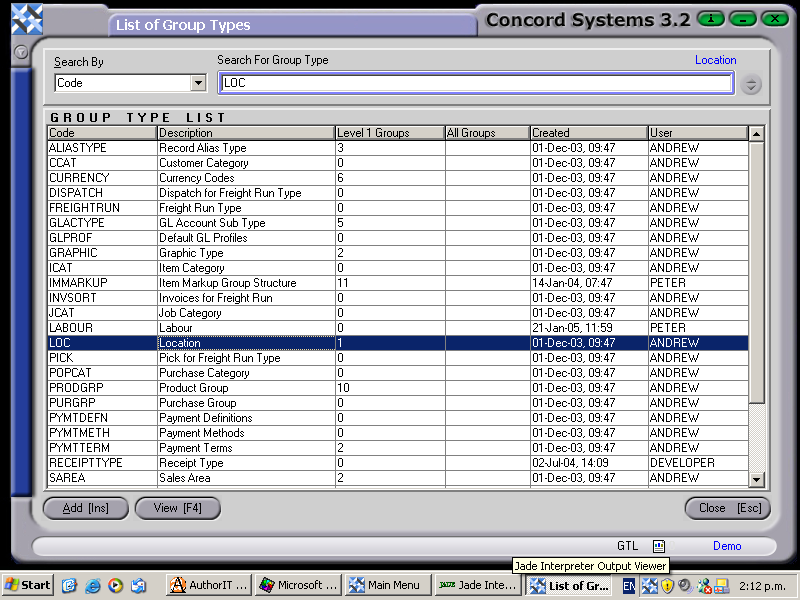Click the Demo link

727,546
